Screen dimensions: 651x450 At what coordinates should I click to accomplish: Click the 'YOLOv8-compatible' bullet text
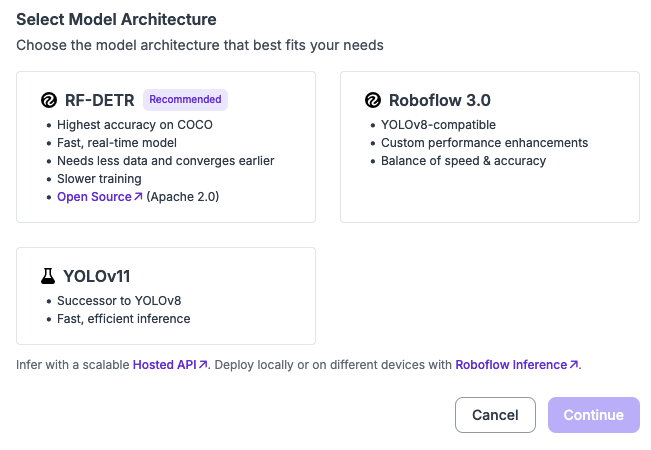tap(438, 125)
